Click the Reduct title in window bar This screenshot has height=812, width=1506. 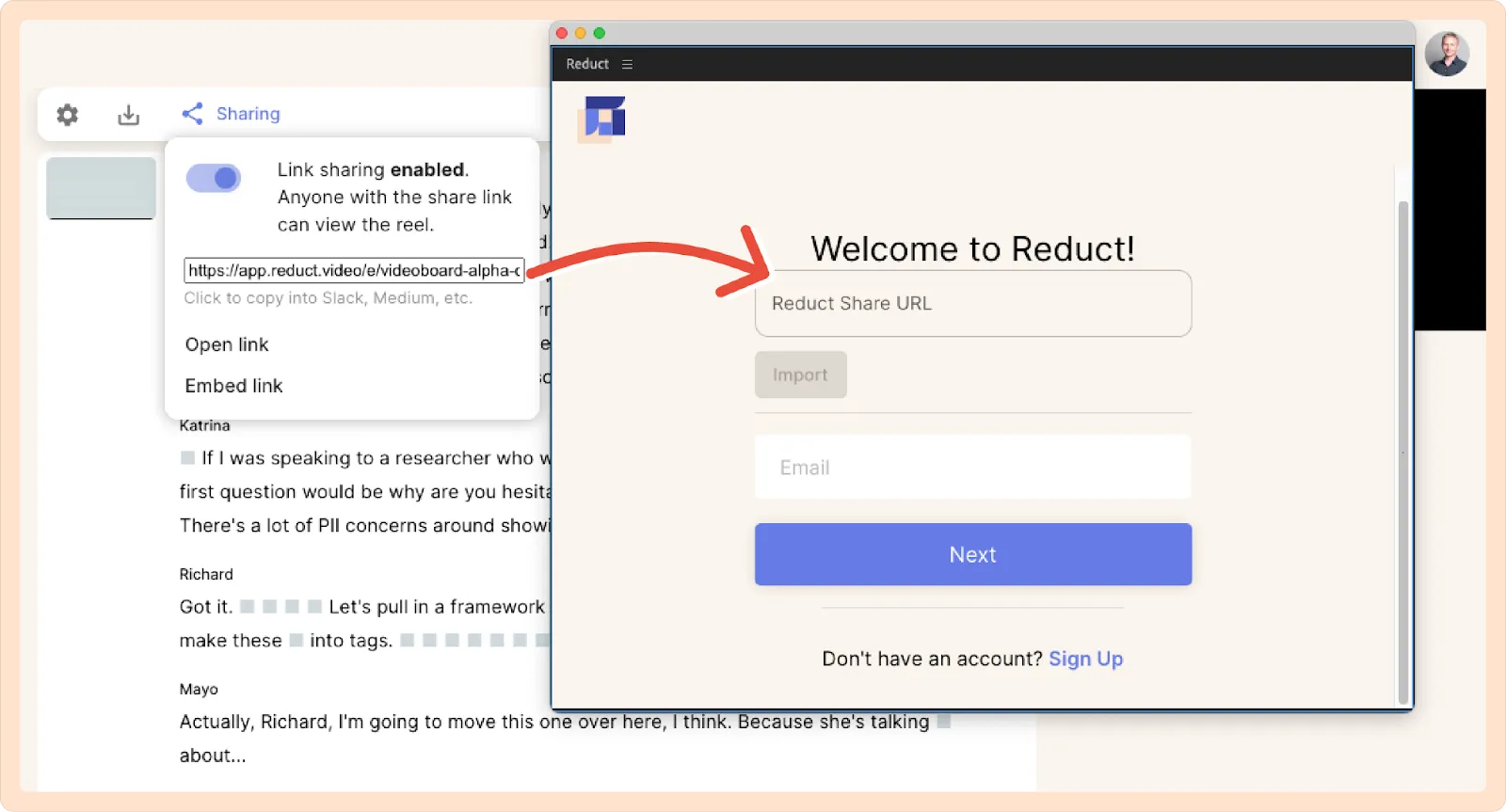click(587, 64)
